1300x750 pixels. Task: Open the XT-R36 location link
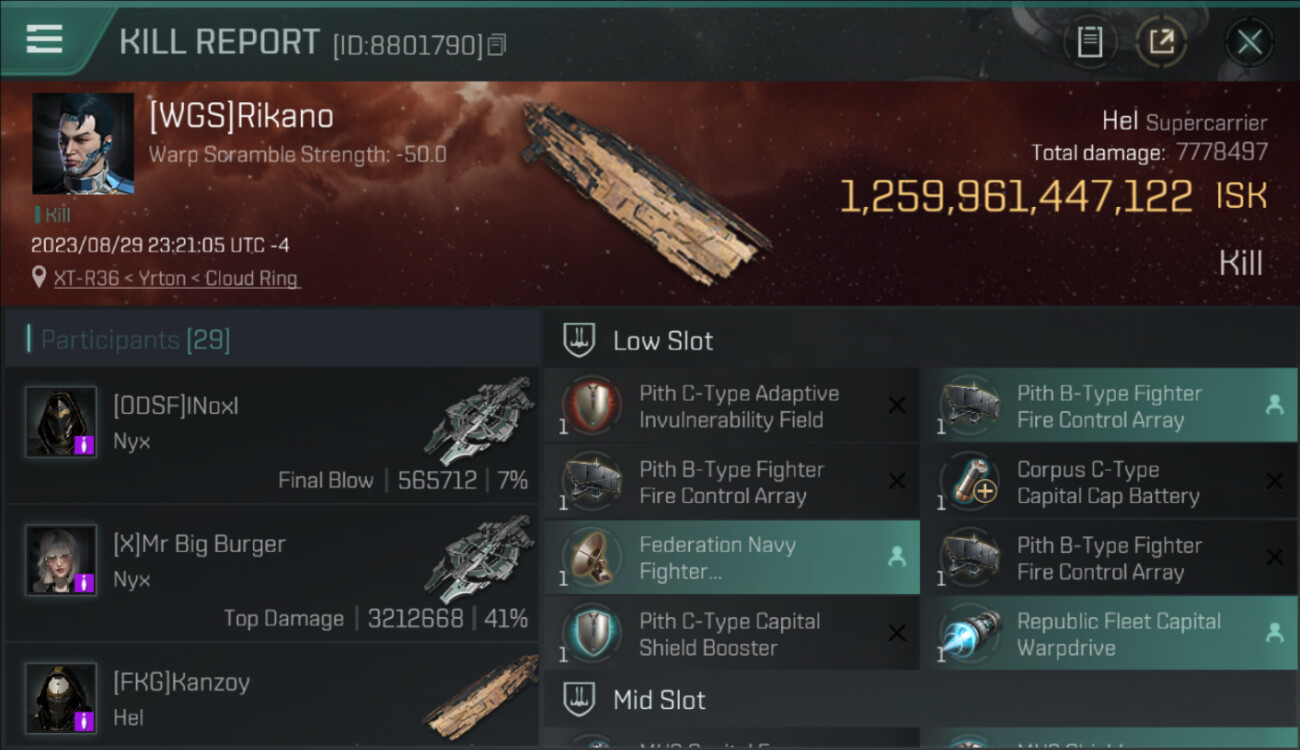pyautogui.click(x=176, y=279)
